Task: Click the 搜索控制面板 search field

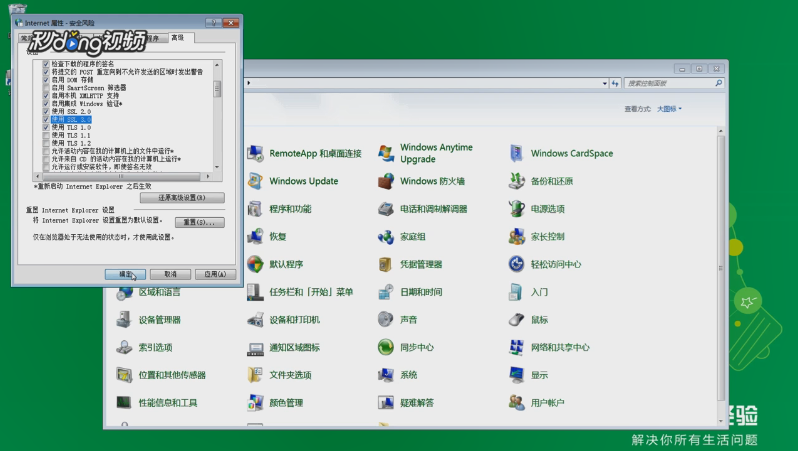Action: click(x=674, y=83)
